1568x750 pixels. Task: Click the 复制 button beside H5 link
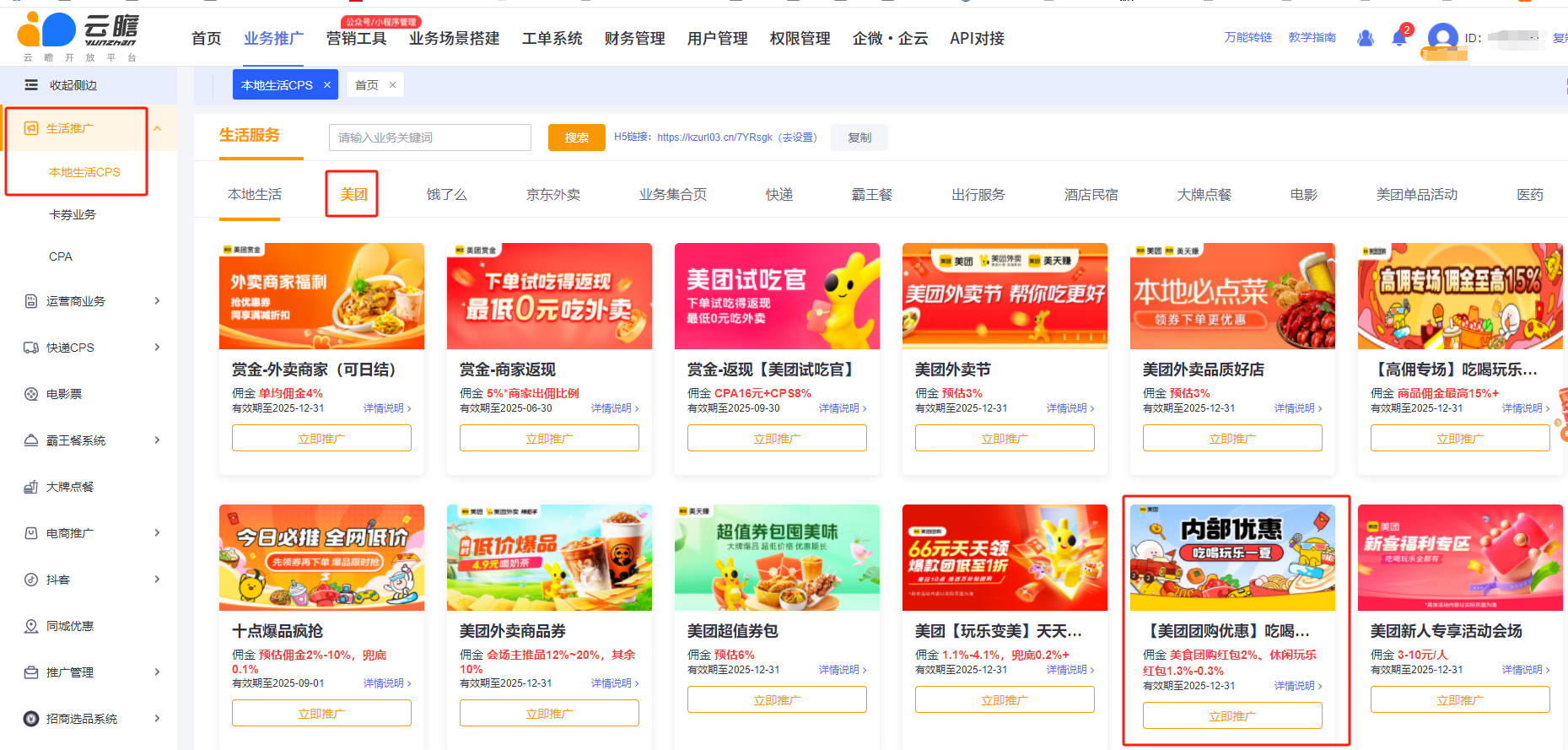(859, 138)
